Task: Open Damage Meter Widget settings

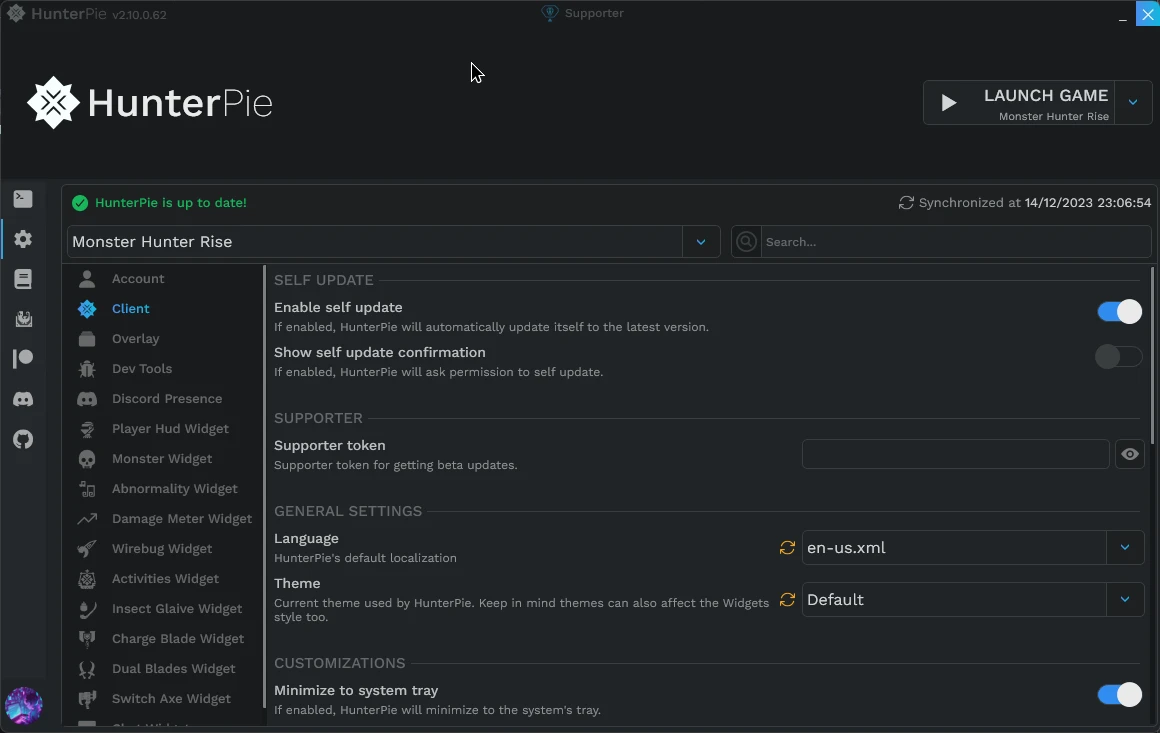Action: [181, 519]
